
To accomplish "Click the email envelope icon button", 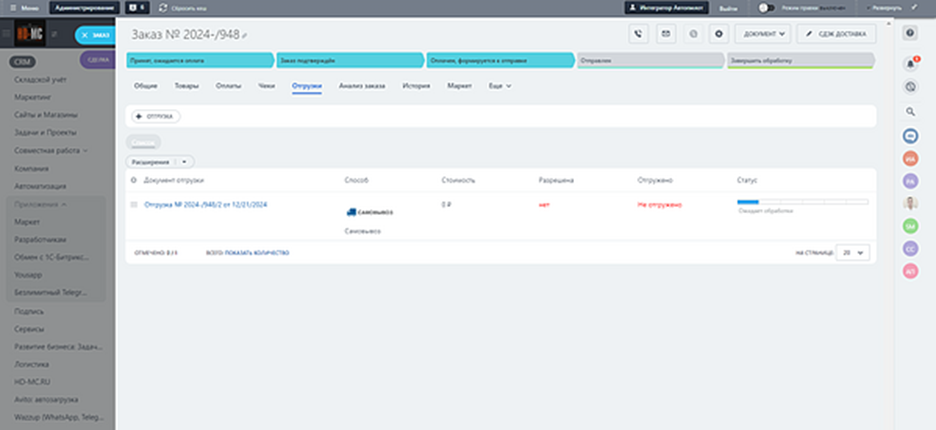I will tap(666, 34).
